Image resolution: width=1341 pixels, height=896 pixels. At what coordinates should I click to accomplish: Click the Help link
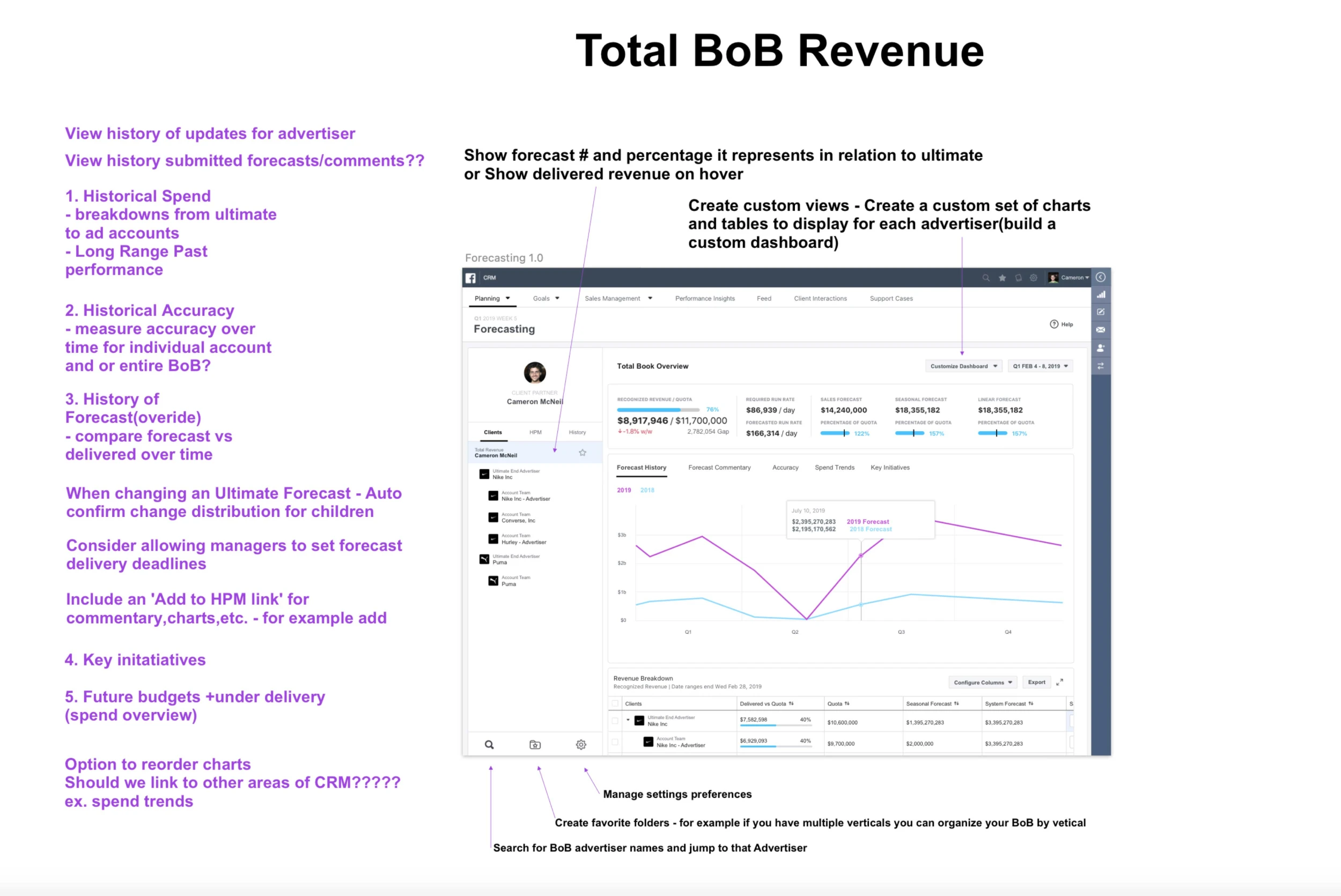click(1062, 324)
